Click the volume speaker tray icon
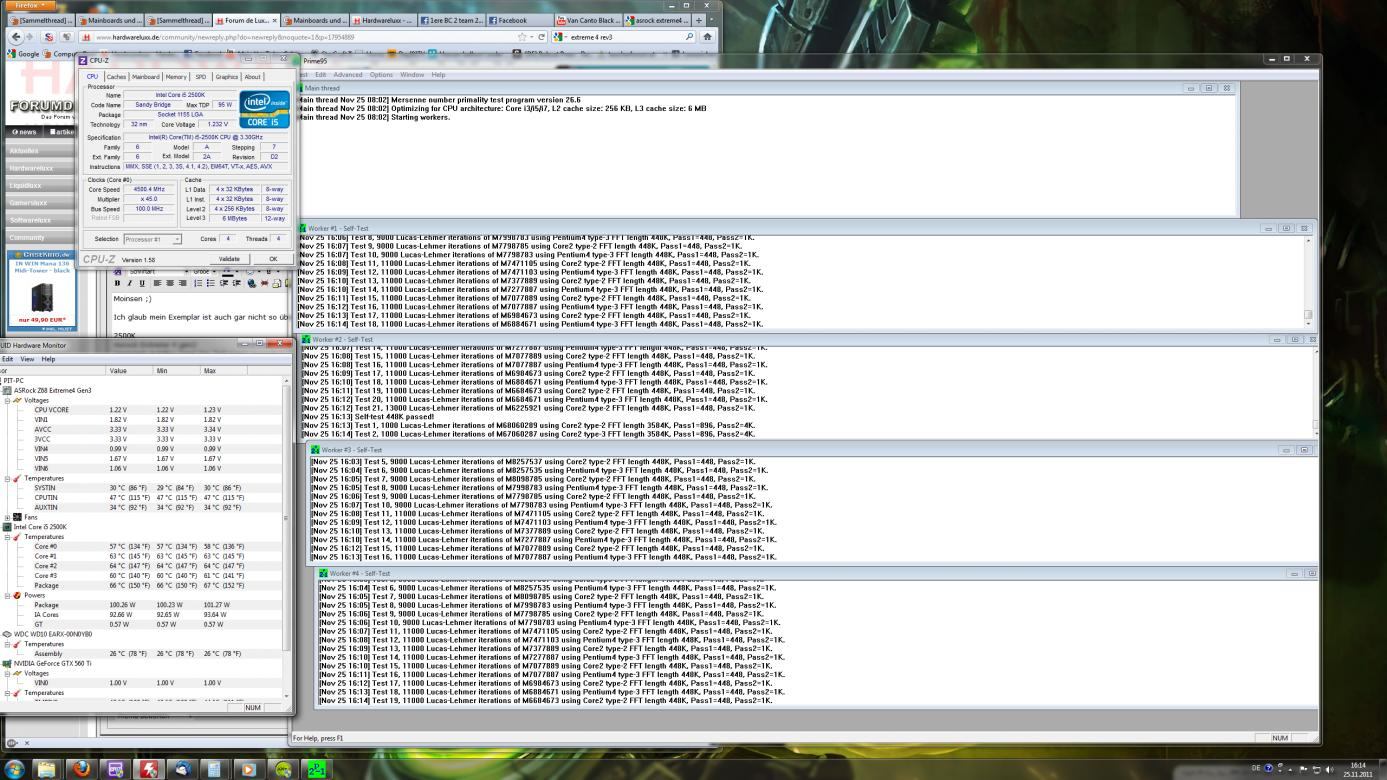 coord(1328,769)
